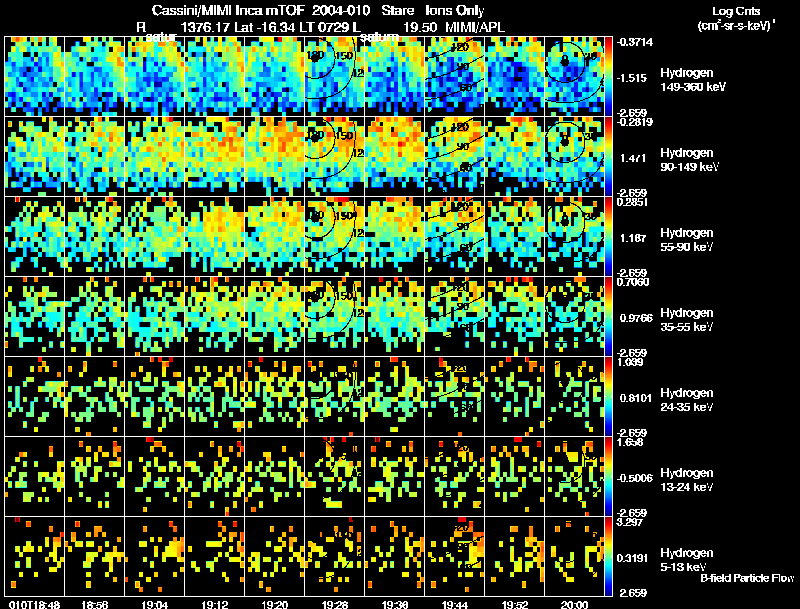Open the 24-35 keV panel at 18:56
The height and width of the screenshot is (609, 800).
[94, 396]
